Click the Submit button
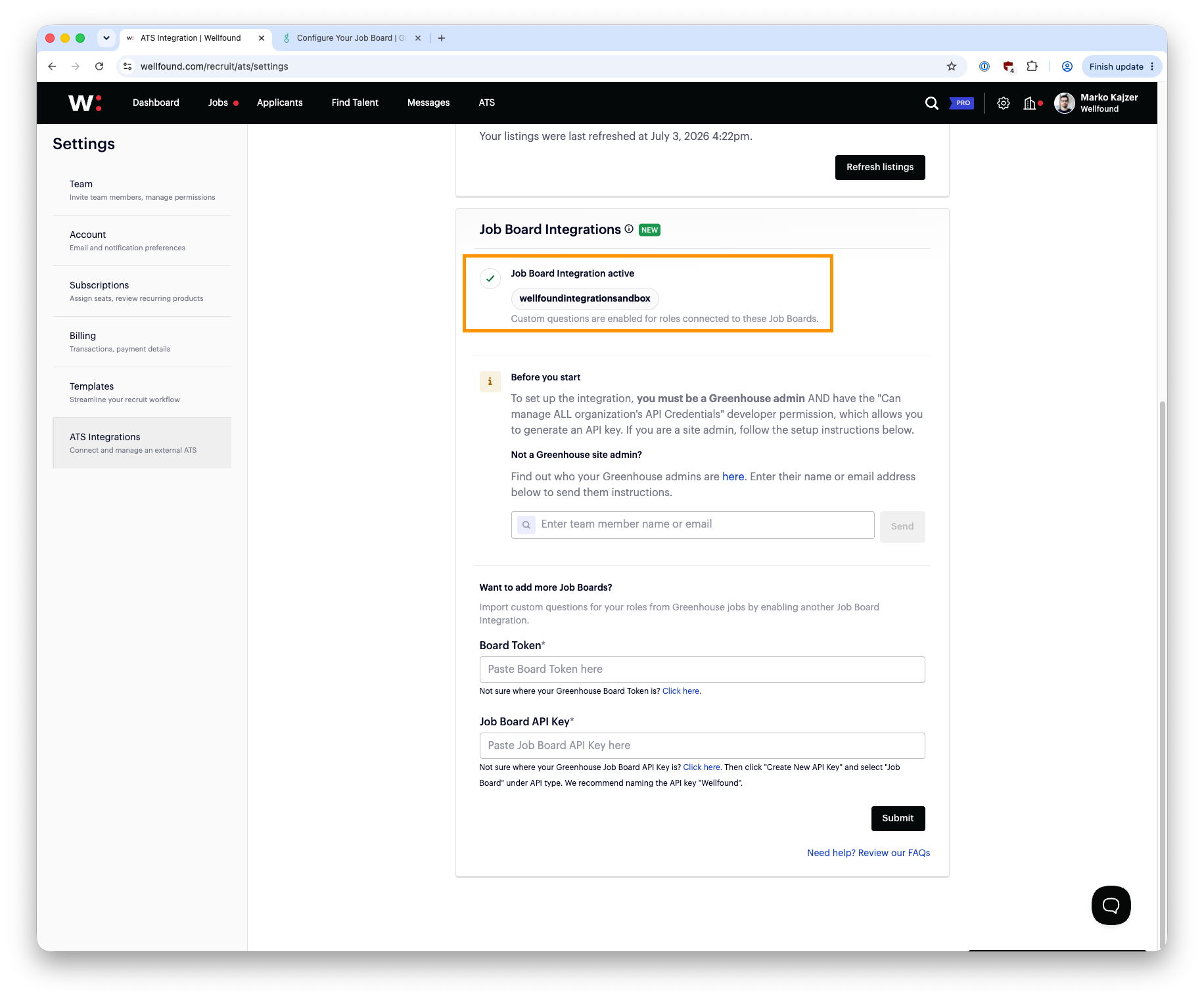 898,818
